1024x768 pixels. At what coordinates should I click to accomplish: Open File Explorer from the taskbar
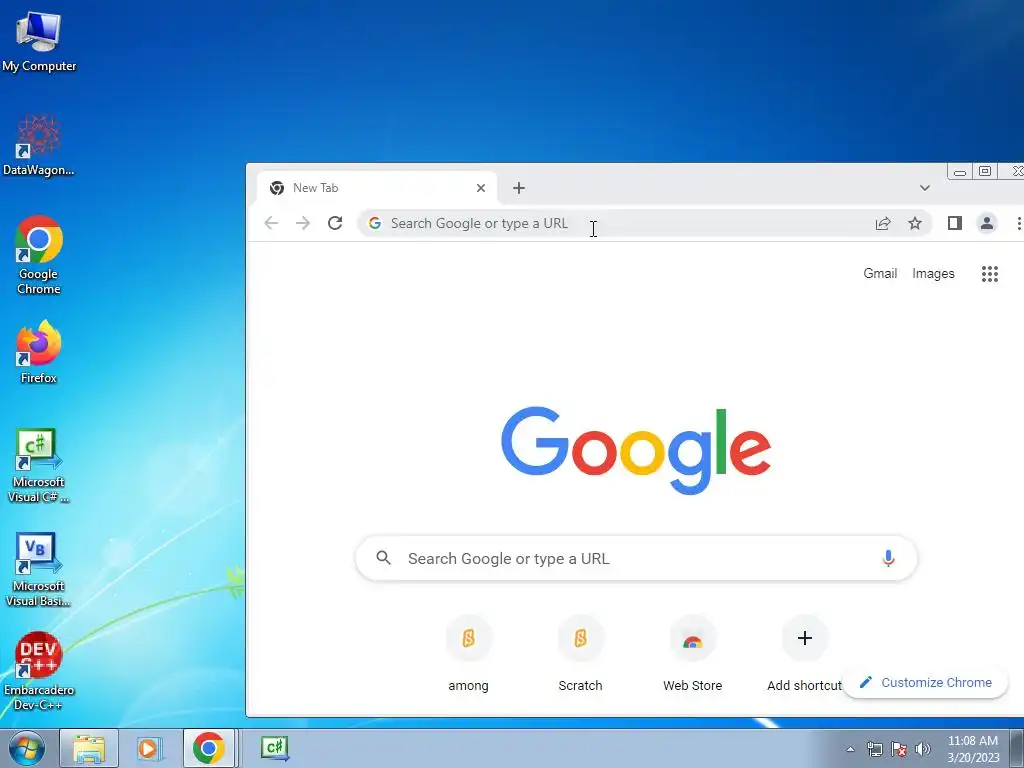point(89,748)
